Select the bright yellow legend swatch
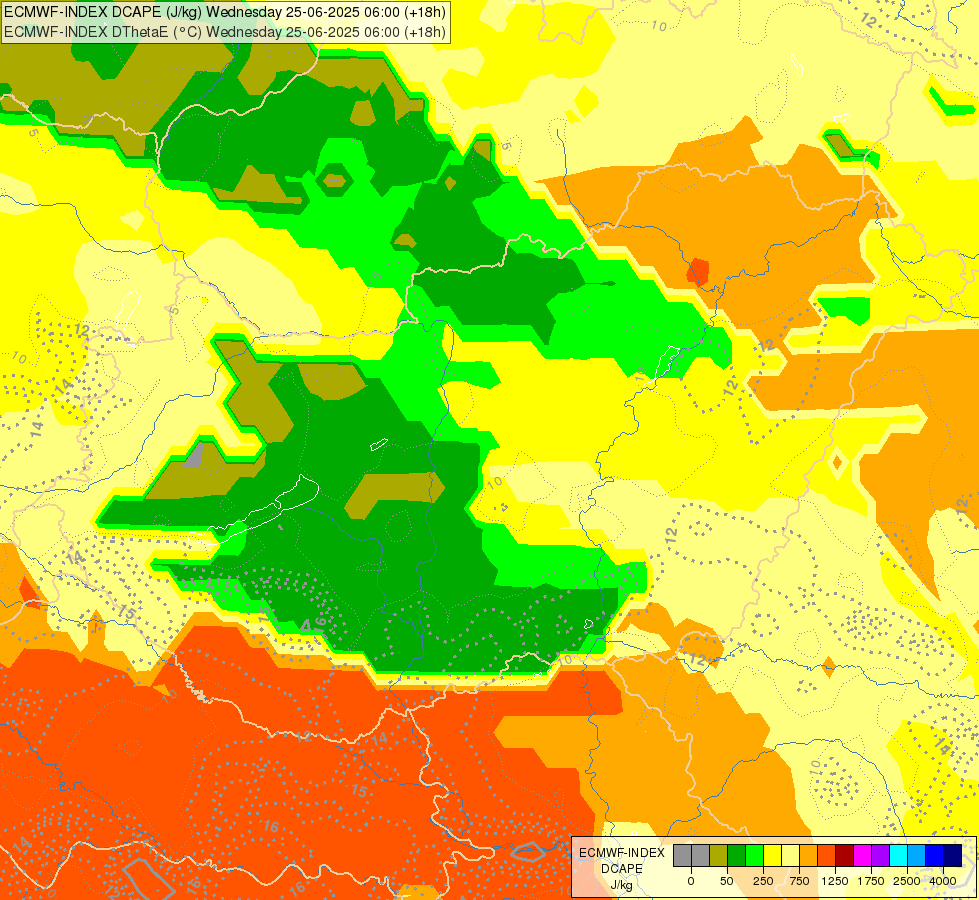 click(773, 856)
